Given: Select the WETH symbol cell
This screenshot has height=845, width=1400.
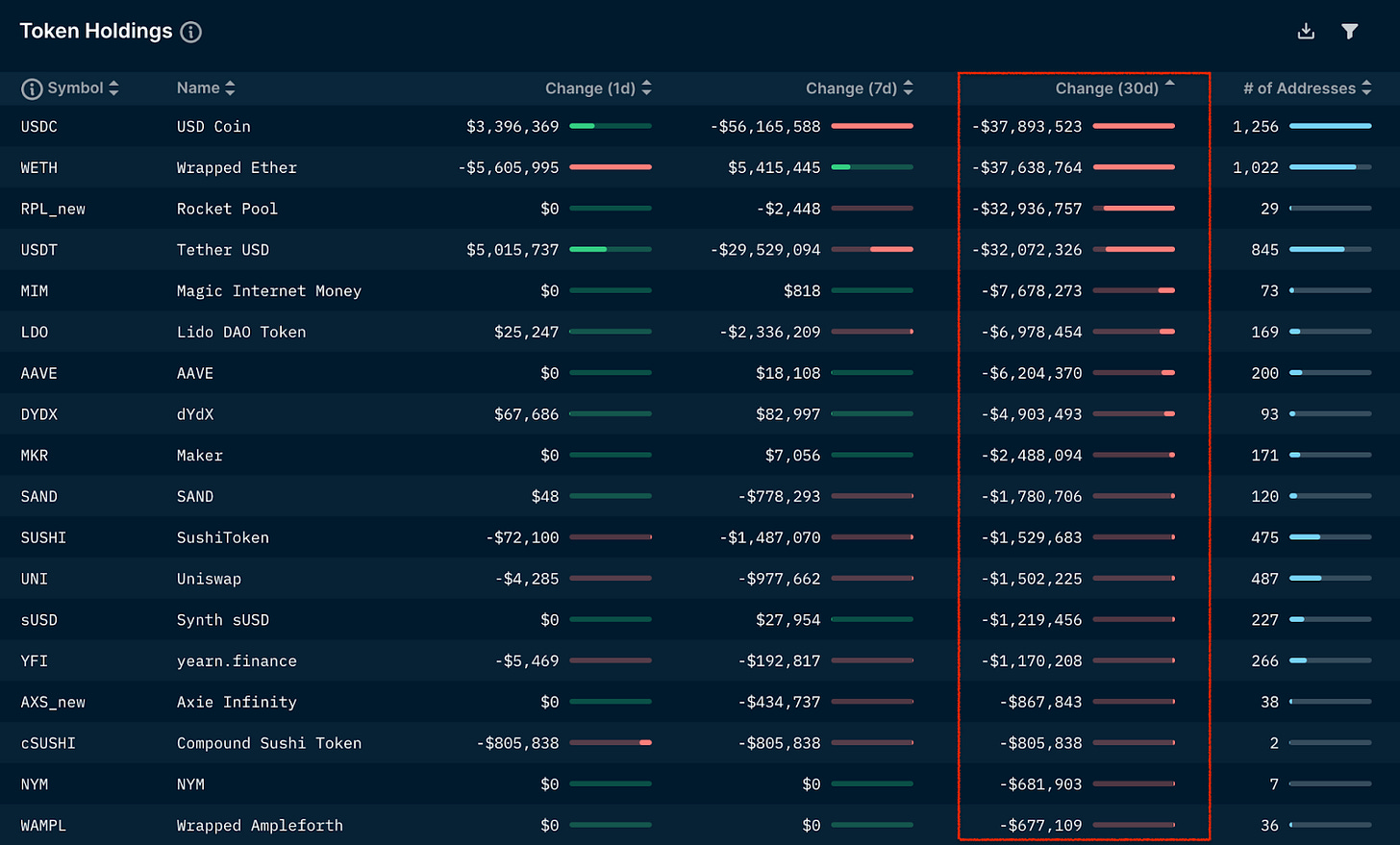Looking at the screenshot, I should [39, 168].
